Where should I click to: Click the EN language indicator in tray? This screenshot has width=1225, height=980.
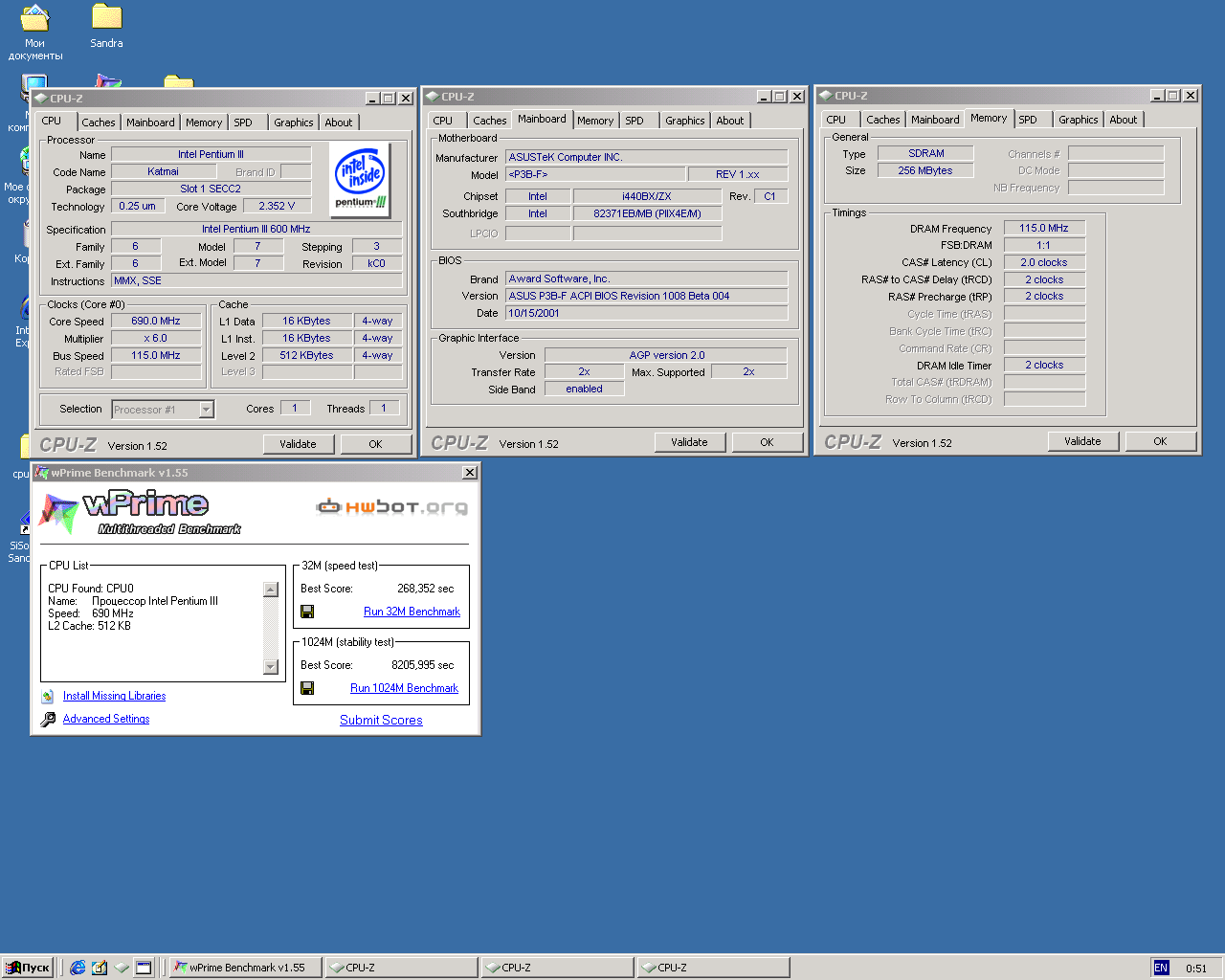1161,968
